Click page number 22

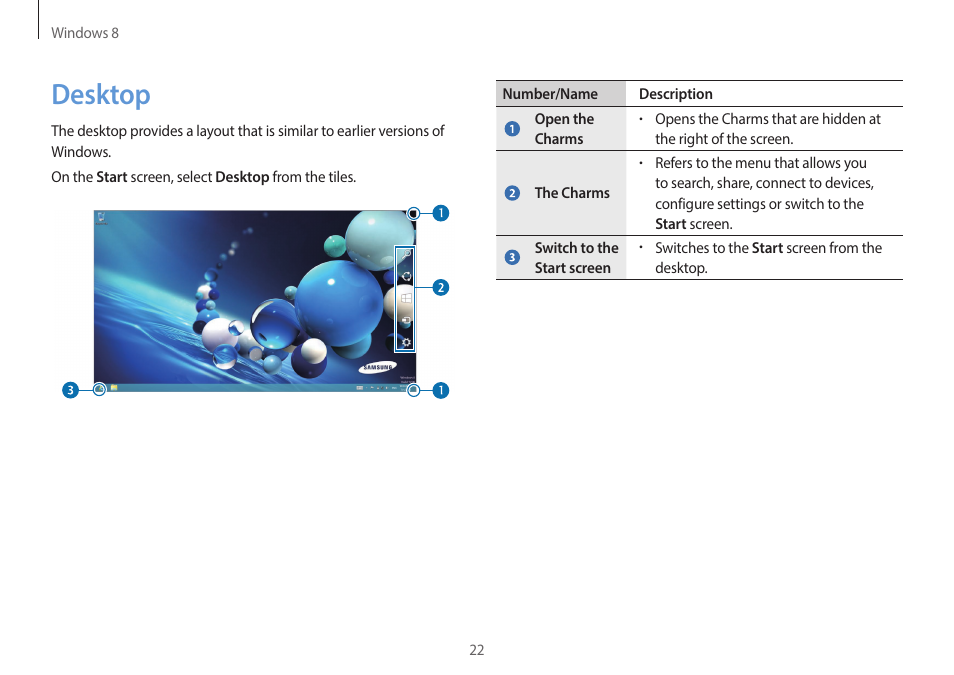[477, 650]
